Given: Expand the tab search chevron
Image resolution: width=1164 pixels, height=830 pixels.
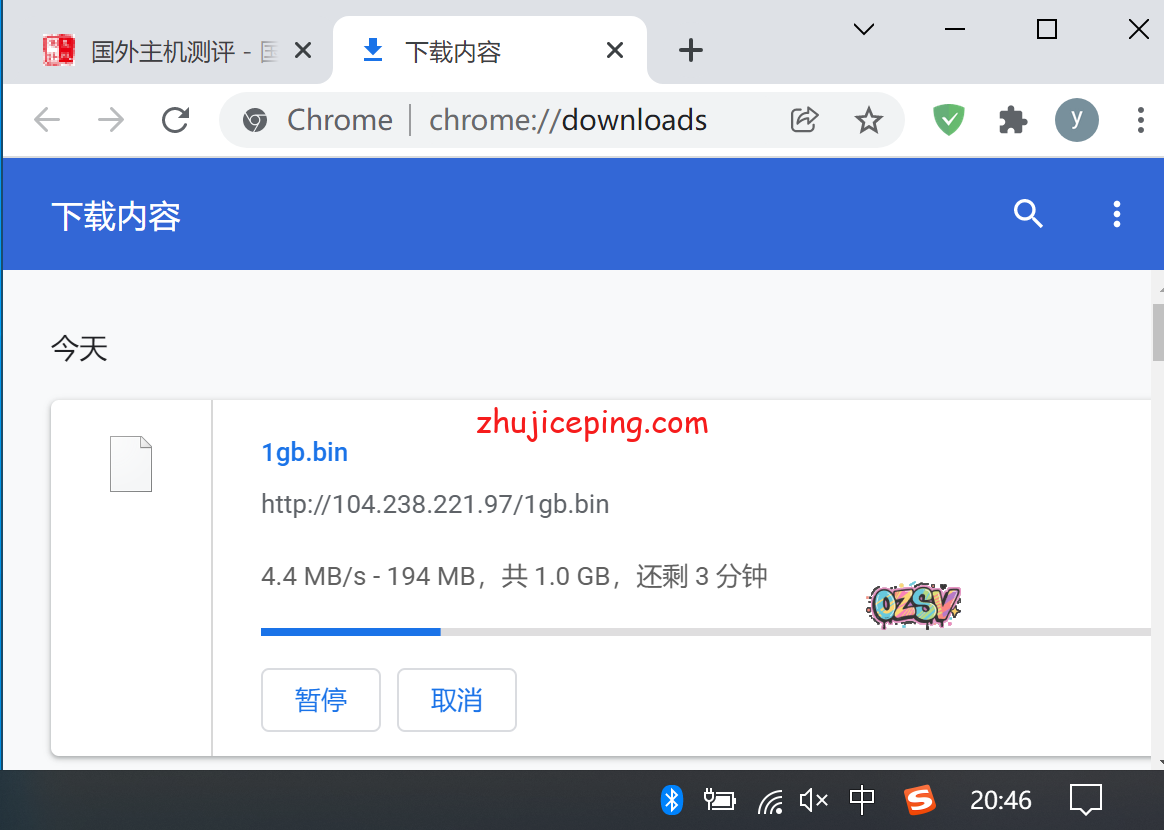Looking at the screenshot, I should 864,29.
